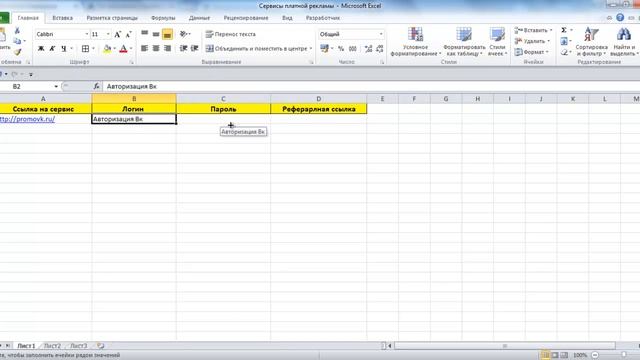Decrease decimal places

click(x=380, y=49)
